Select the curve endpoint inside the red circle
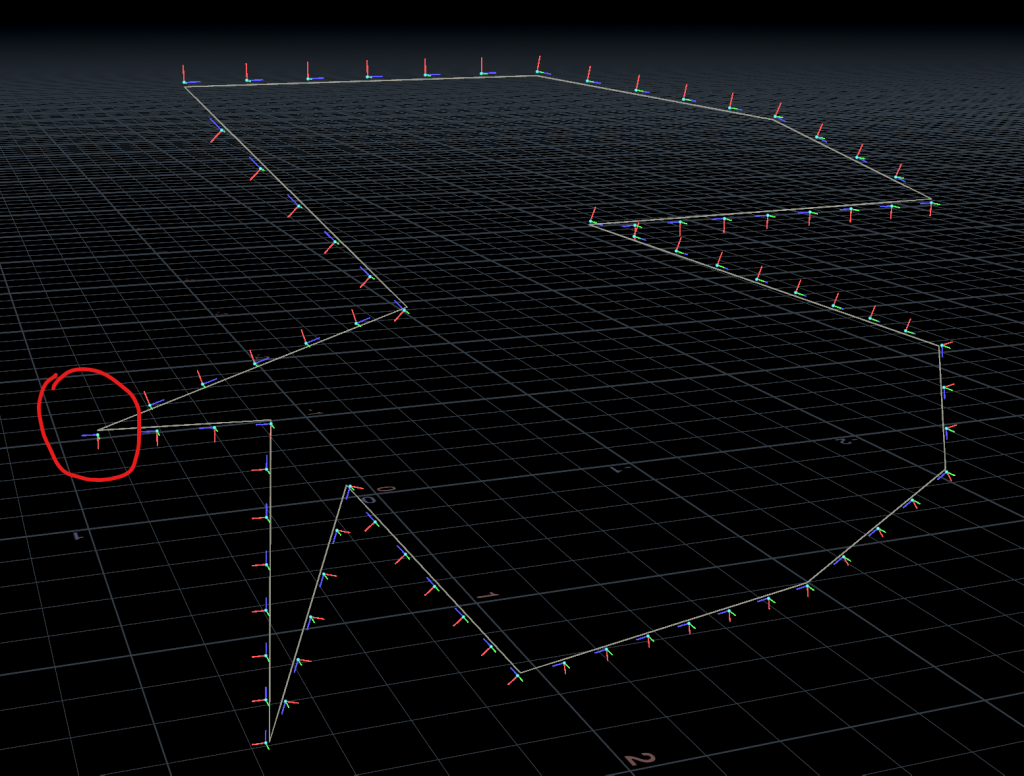 pyautogui.click(x=98, y=431)
